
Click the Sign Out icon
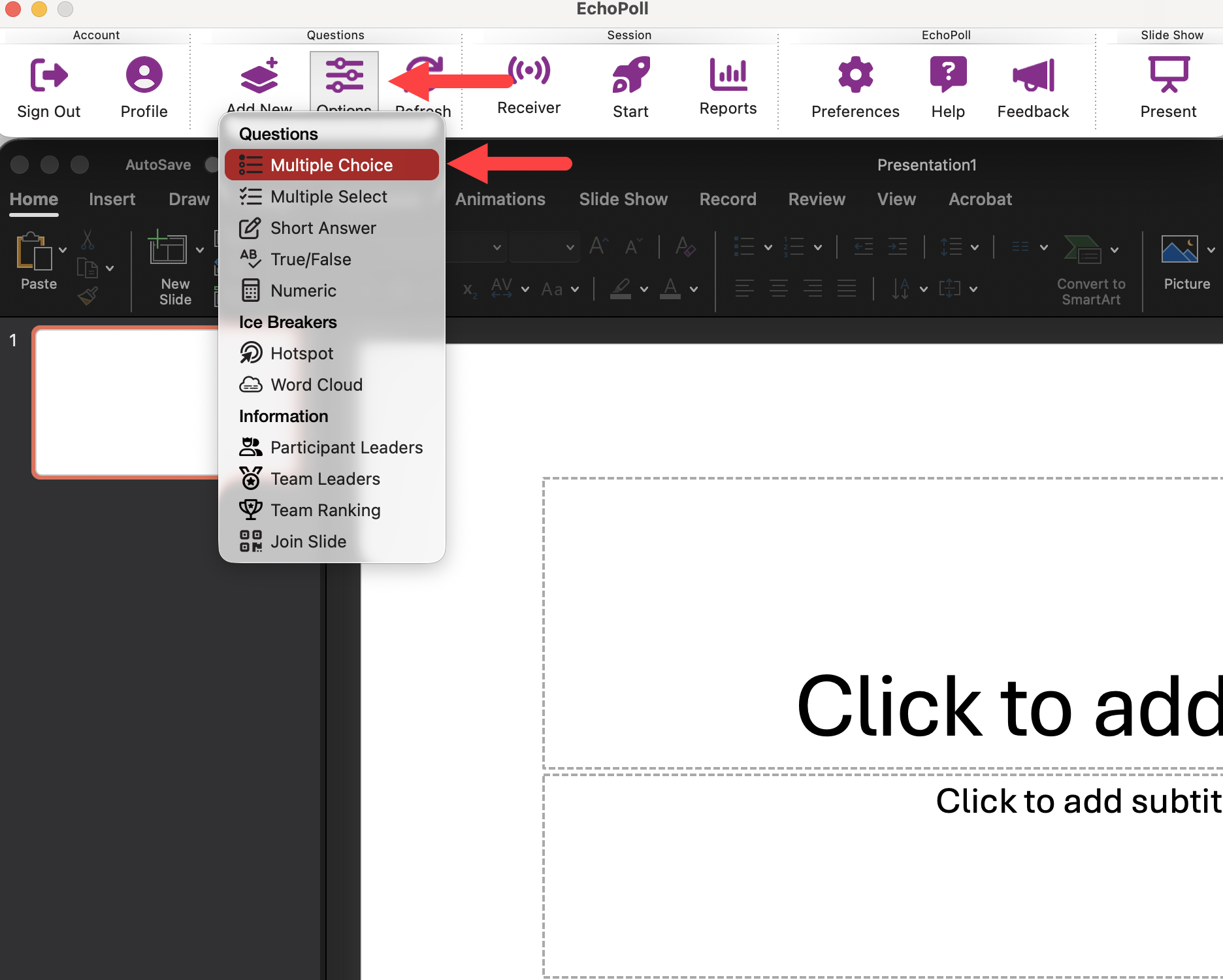[49, 74]
